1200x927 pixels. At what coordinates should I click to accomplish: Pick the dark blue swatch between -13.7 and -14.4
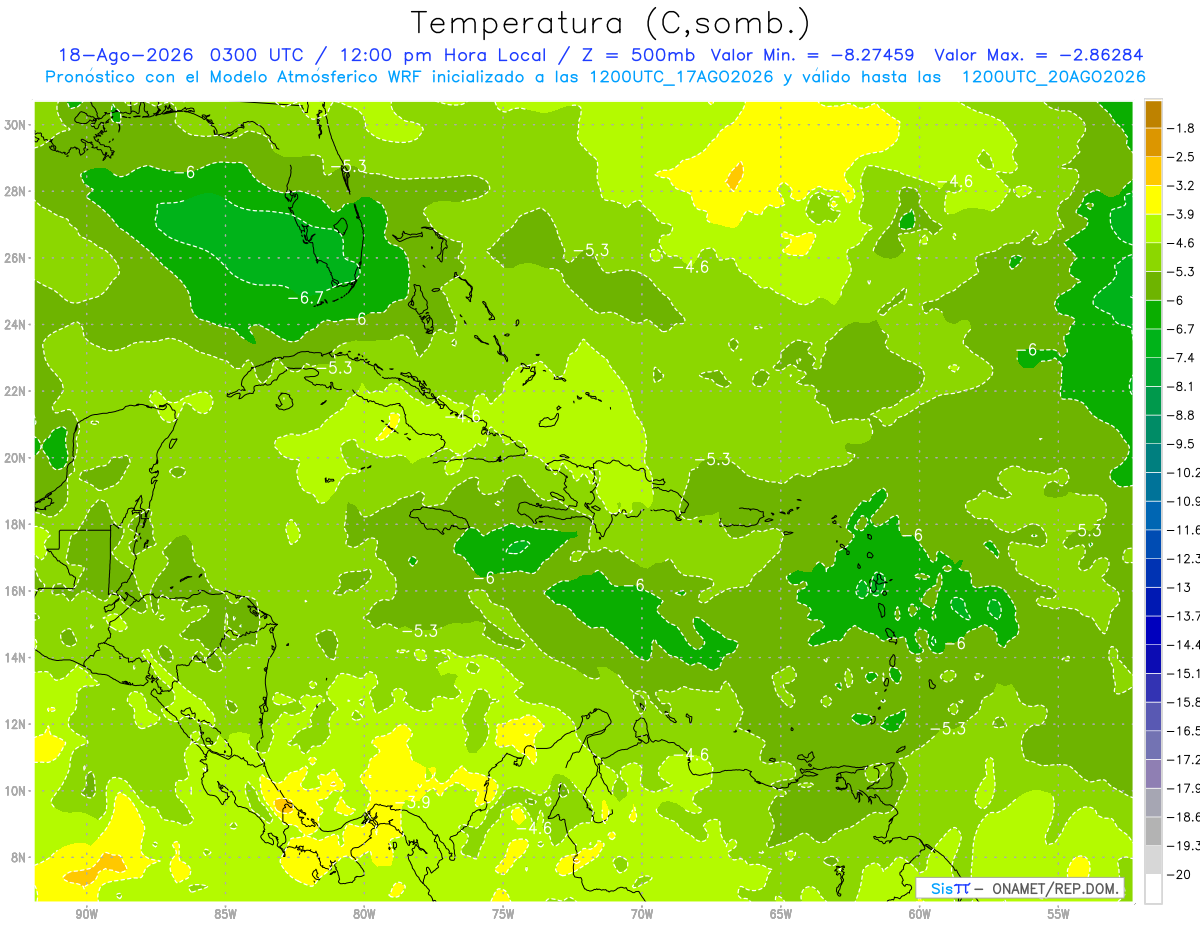pos(1153,629)
